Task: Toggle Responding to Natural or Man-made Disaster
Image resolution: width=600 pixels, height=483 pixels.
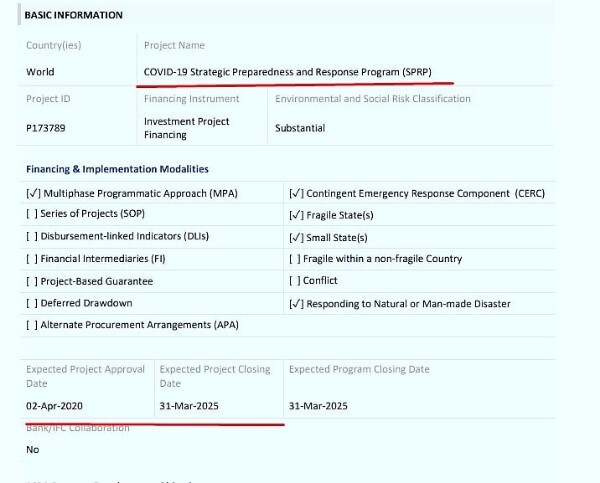Action: (296, 303)
